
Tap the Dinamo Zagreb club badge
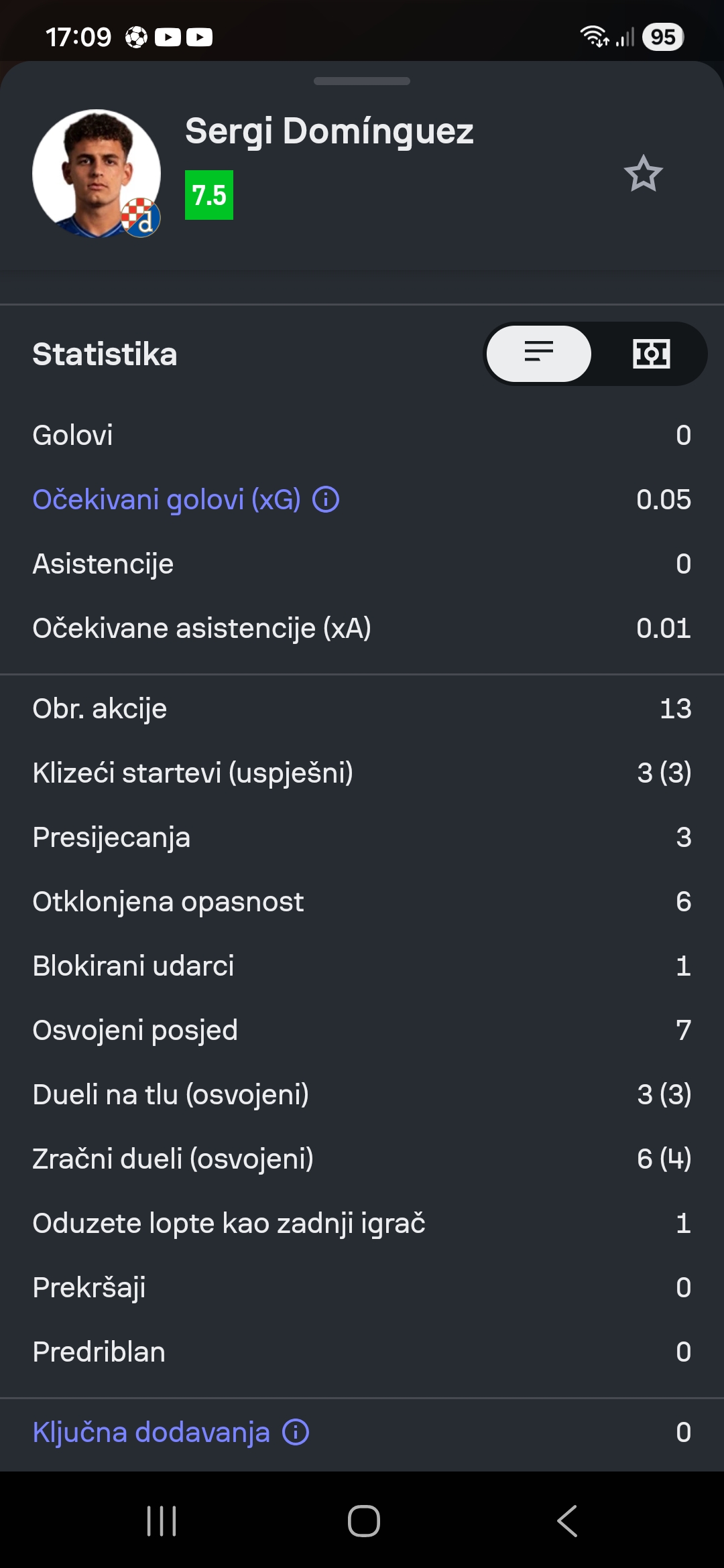tap(141, 217)
